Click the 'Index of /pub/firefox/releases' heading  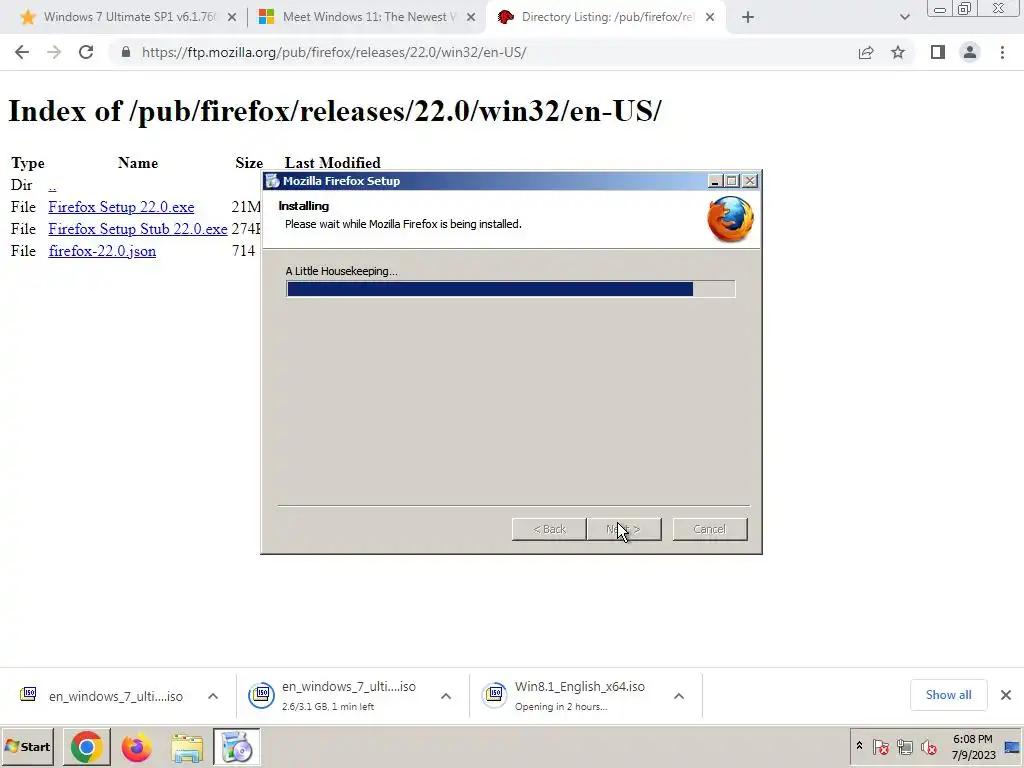pyautogui.click(x=334, y=111)
